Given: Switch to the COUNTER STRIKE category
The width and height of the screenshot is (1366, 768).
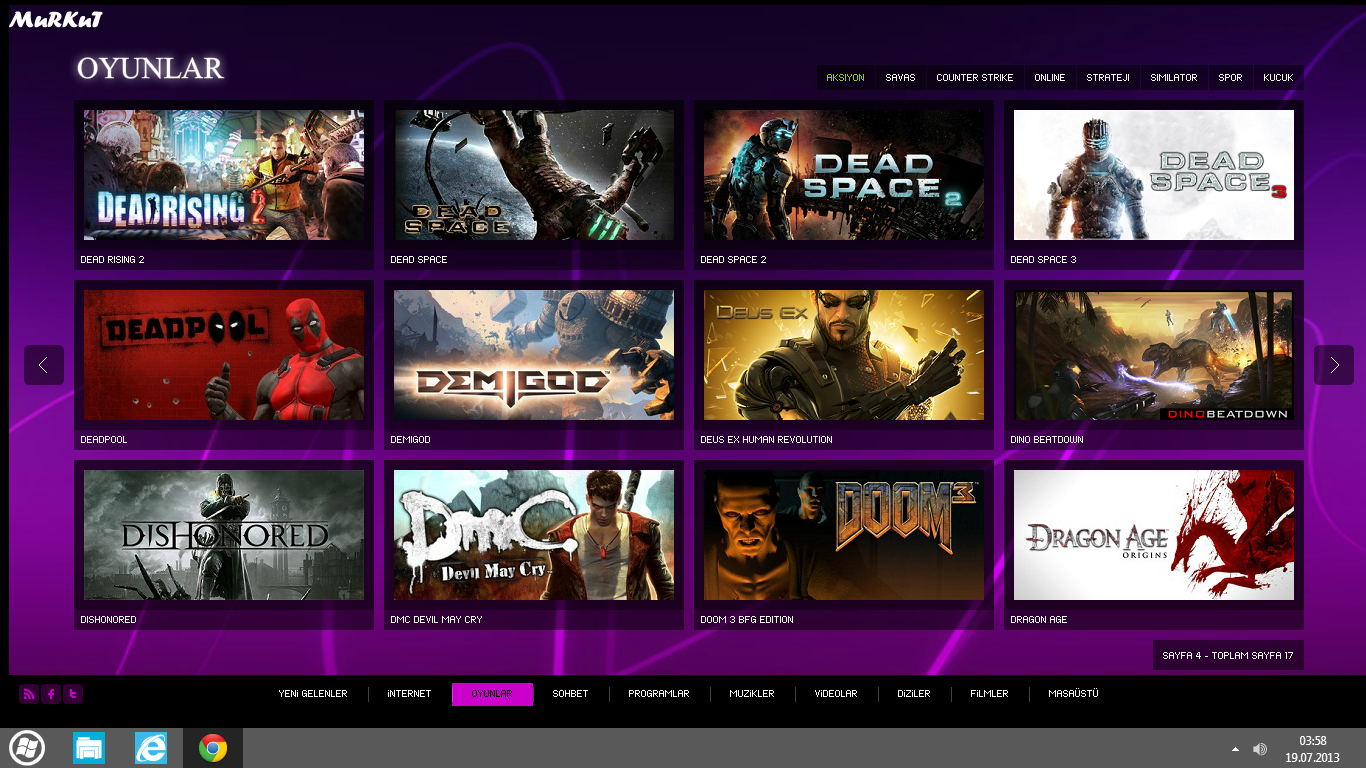Looking at the screenshot, I should (975, 78).
